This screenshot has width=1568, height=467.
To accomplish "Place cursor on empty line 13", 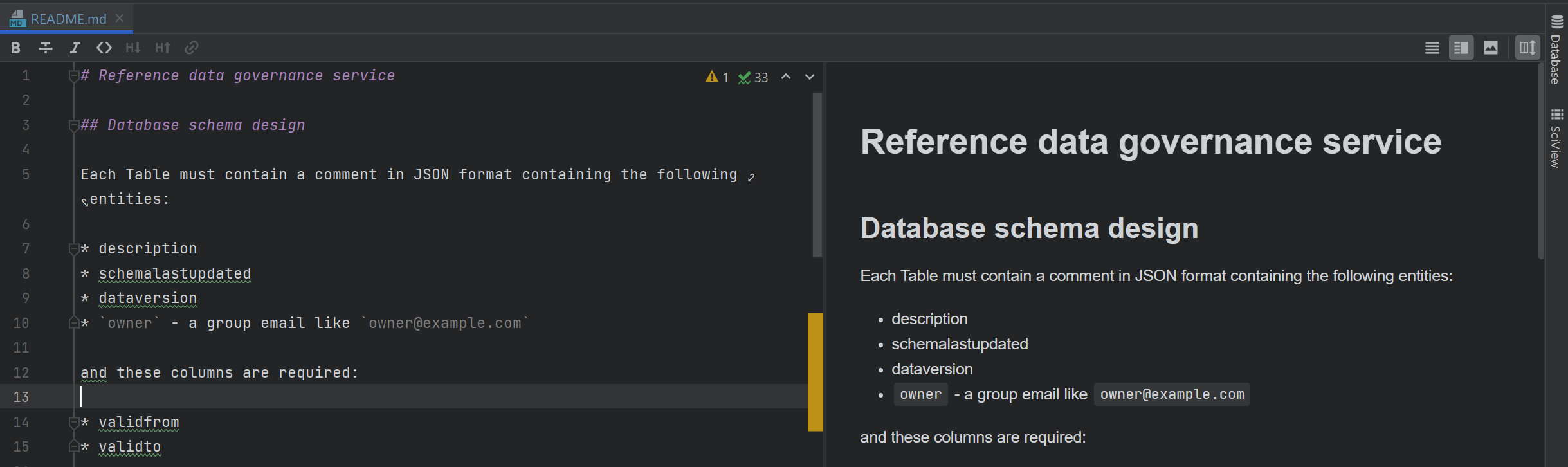I will pyautogui.click(x=444, y=397).
